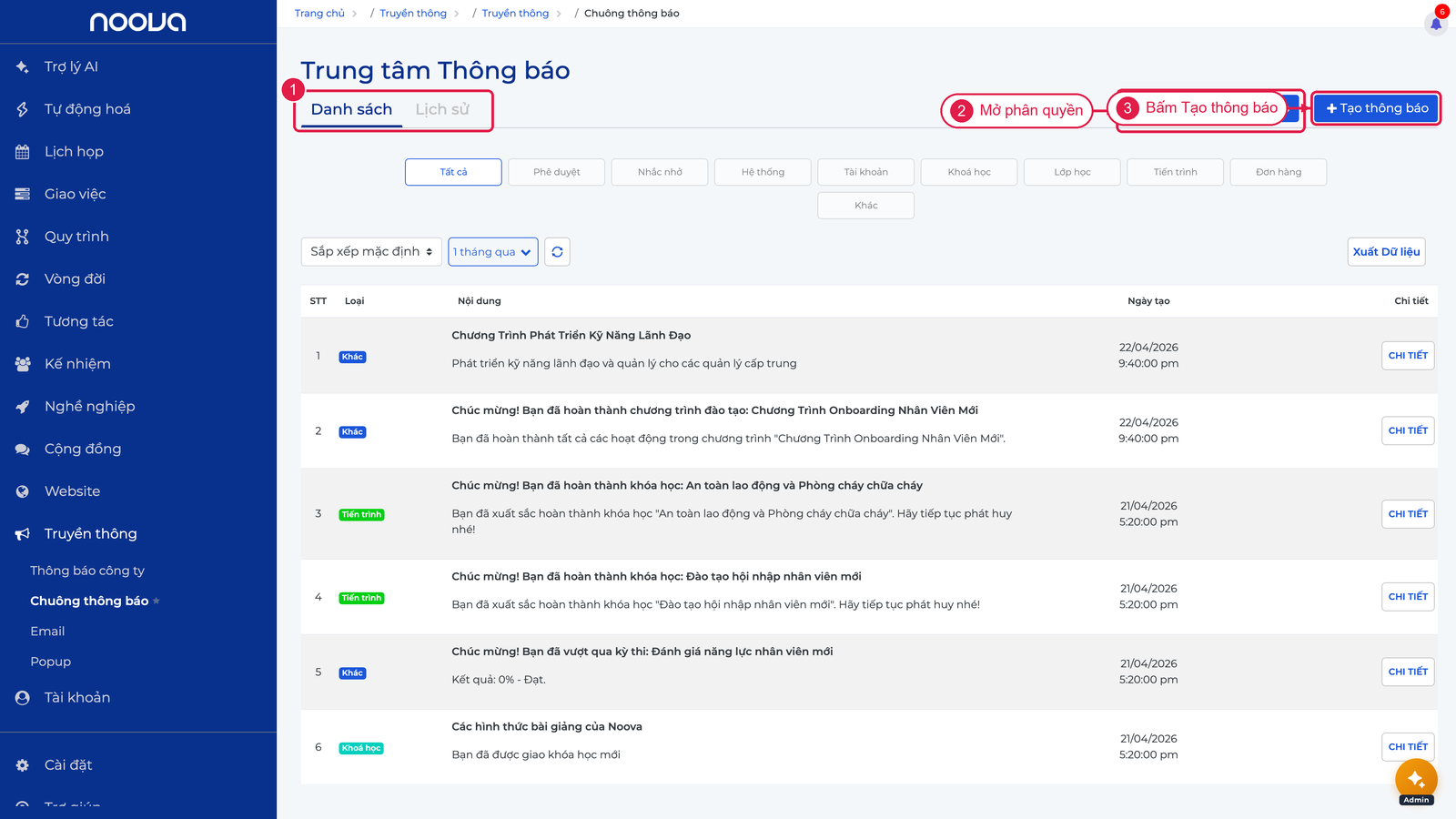The width and height of the screenshot is (1456, 819).
Task: Click the Kế nhiệm people icon
Action: (23, 364)
